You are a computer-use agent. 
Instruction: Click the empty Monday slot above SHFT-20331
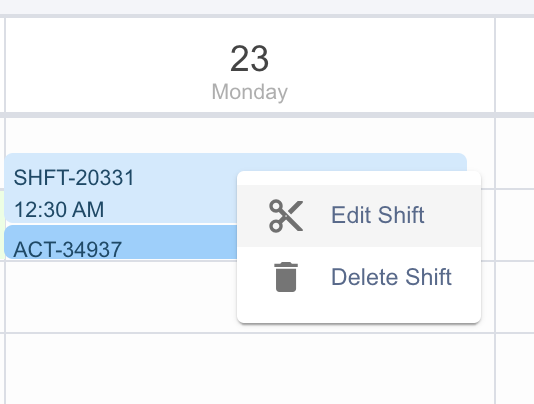click(x=250, y=135)
